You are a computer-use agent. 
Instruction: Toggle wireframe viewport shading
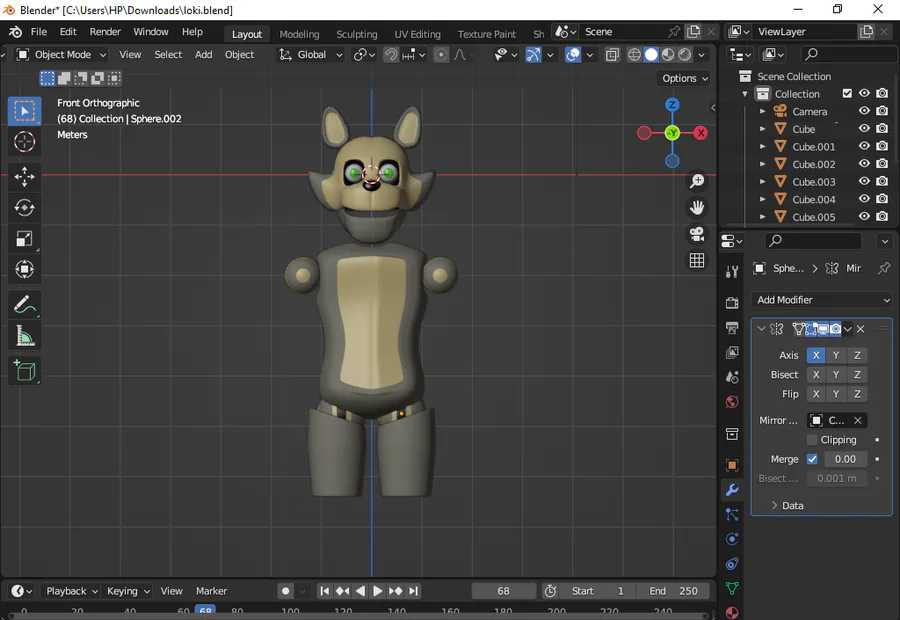click(x=634, y=55)
